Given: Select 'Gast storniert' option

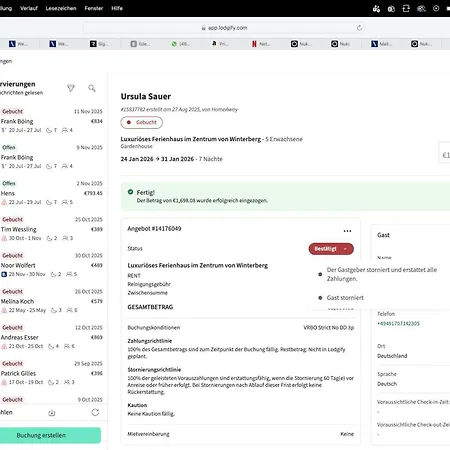Looking at the screenshot, I should point(345,298).
